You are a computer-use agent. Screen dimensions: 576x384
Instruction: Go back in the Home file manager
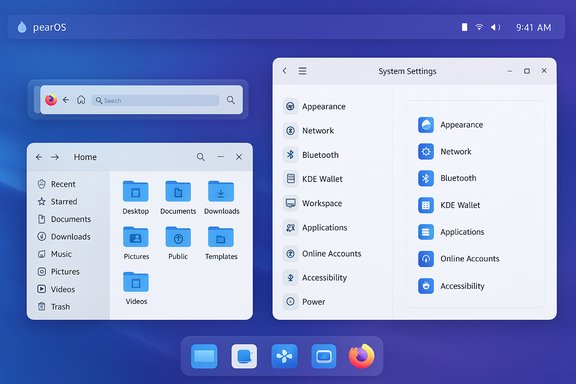tap(39, 157)
